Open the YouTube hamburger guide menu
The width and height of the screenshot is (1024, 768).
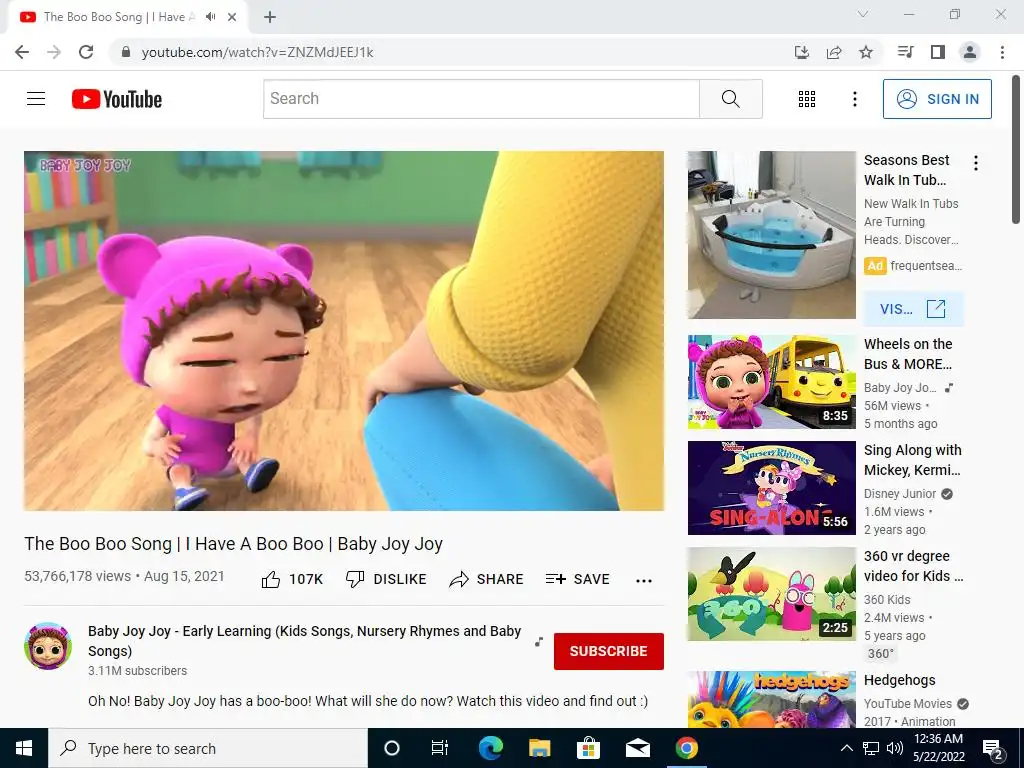point(36,99)
